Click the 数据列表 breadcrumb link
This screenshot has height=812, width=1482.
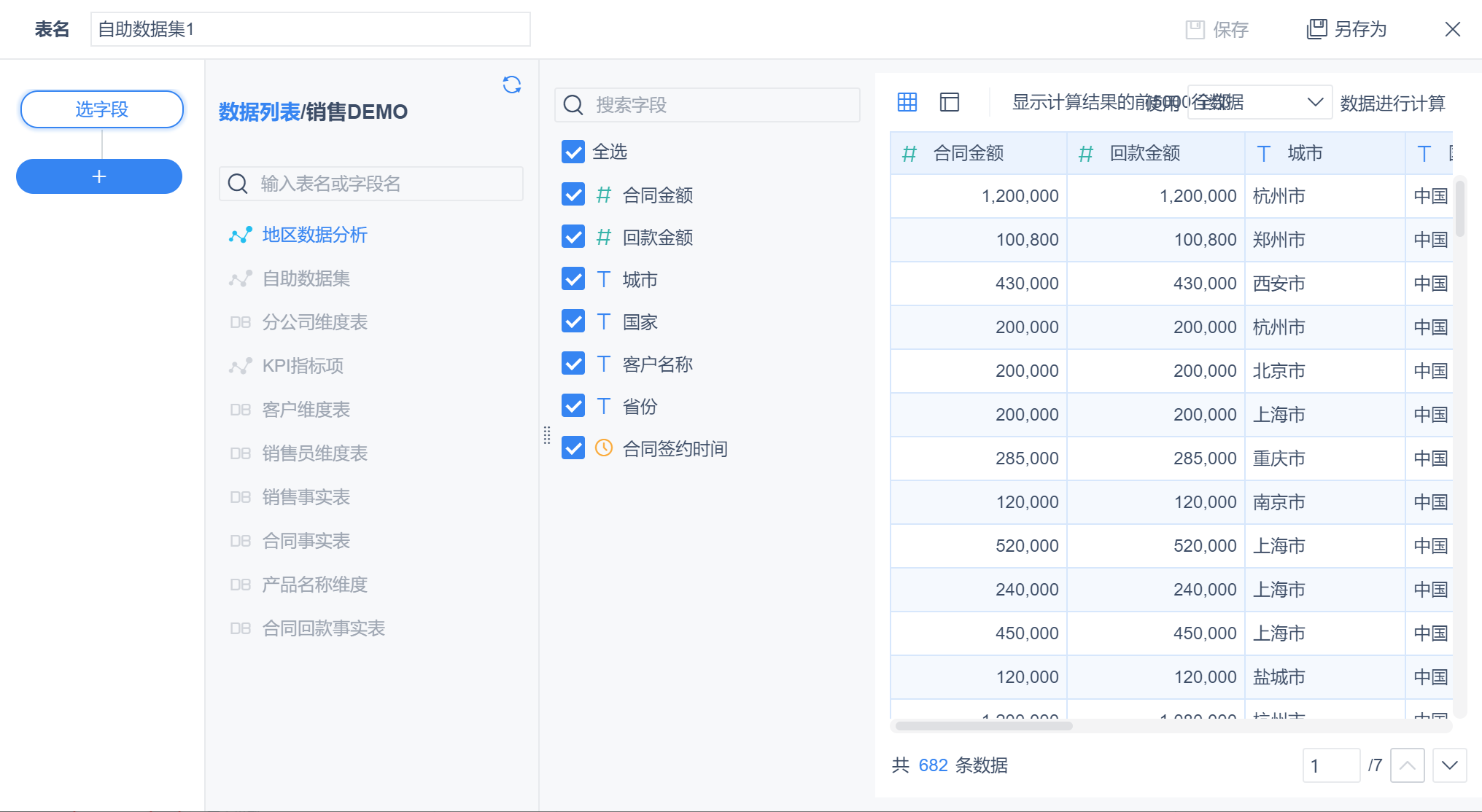click(x=259, y=112)
